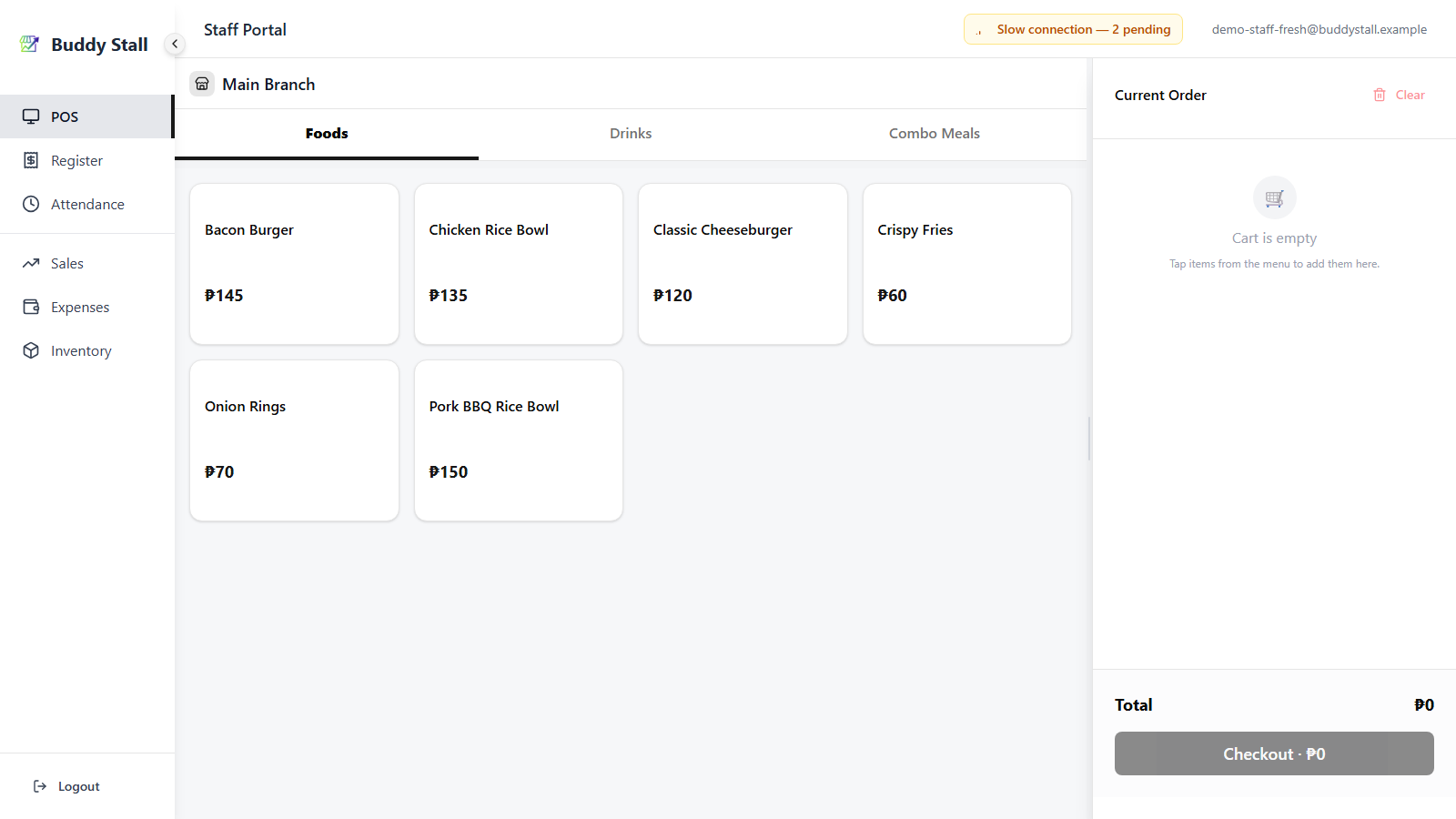The width and height of the screenshot is (1456, 819).
Task: Click the Main Branch store icon
Action: [x=202, y=84]
